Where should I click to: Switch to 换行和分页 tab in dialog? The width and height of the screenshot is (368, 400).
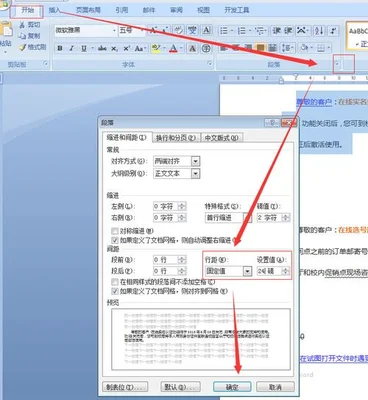tap(177, 138)
